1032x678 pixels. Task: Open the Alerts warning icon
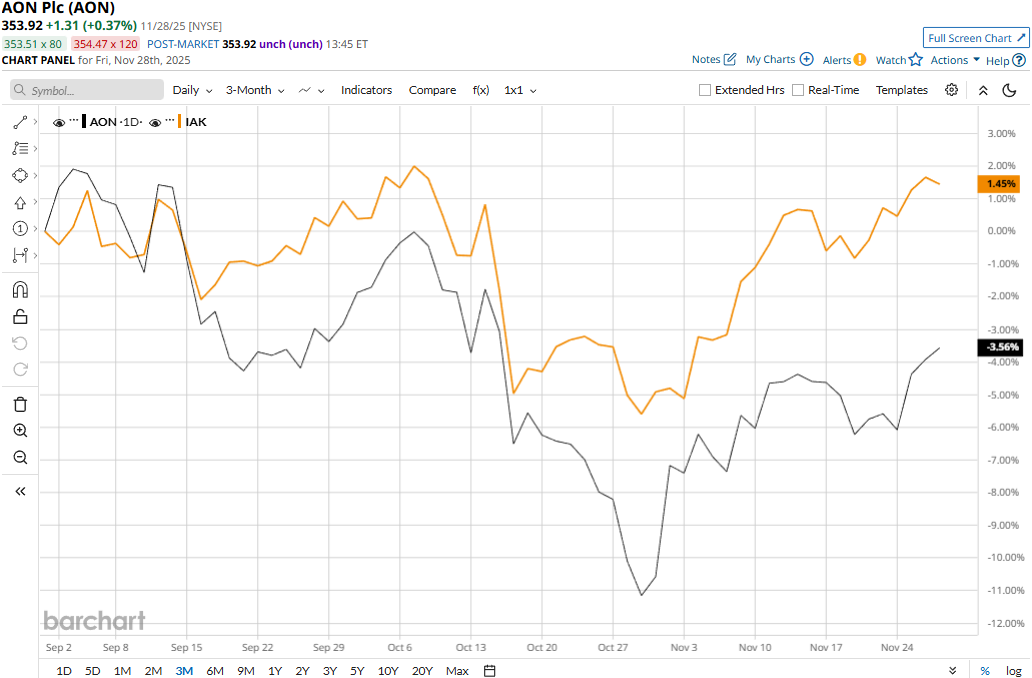click(x=860, y=60)
